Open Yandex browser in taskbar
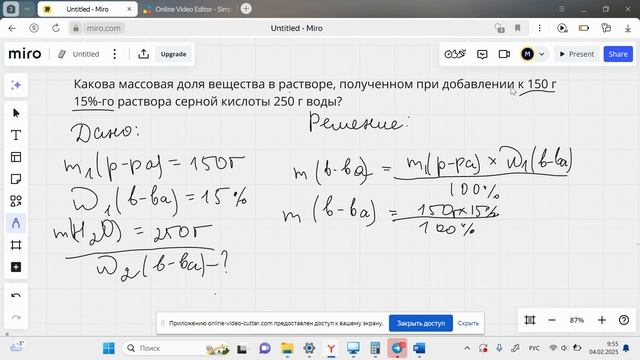This screenshot has width=640, height=360. (x=331, y=348)
